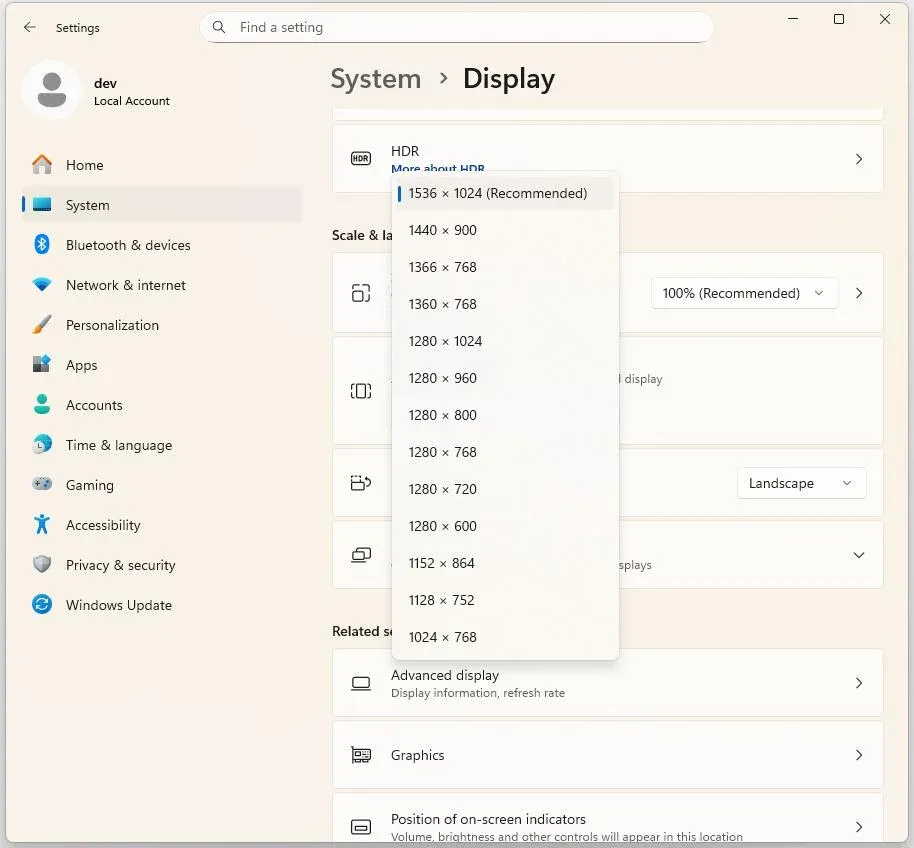Click the dev Local Account name
This screenshot has width=914, height=848.
pos(132,92)
